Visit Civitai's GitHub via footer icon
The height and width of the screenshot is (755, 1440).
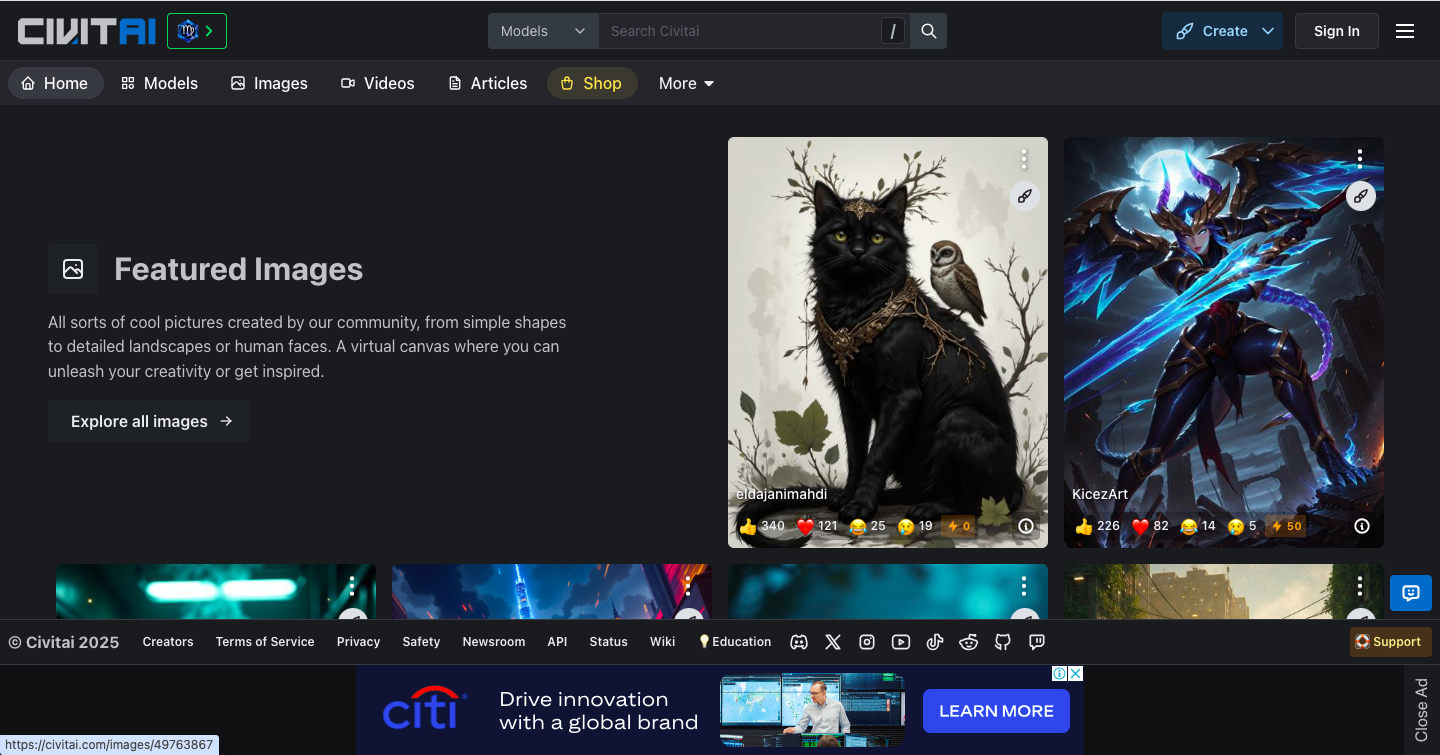(x=1002, y=641)
